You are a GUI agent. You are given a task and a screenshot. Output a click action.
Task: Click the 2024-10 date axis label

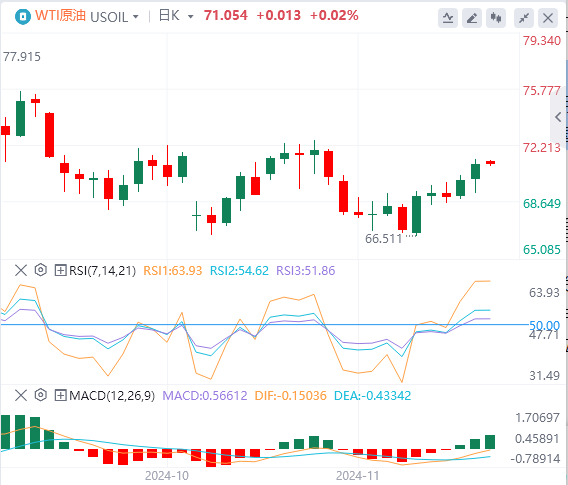(x=167, y=476)
